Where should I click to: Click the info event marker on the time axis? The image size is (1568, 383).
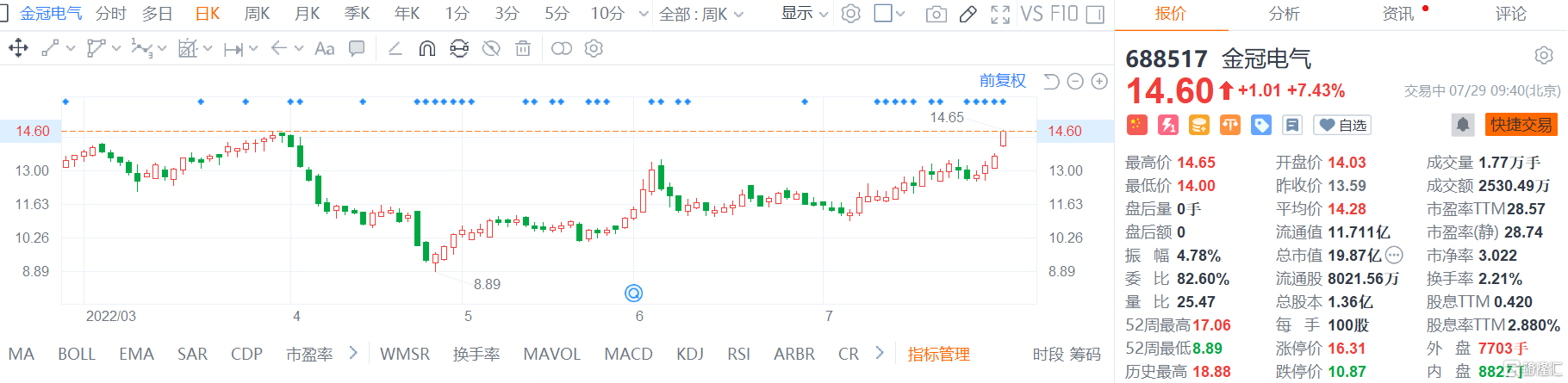click(633, 293)
